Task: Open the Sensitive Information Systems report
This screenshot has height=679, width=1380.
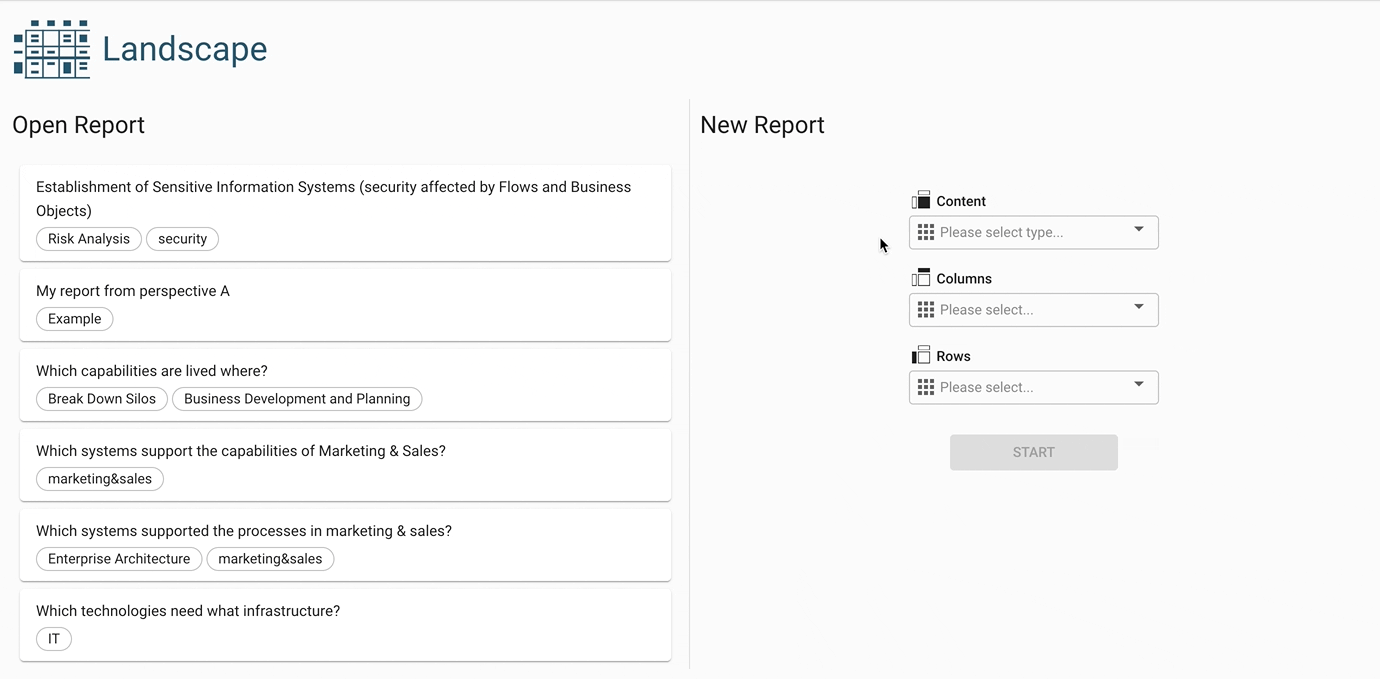Action: point(334,198)
